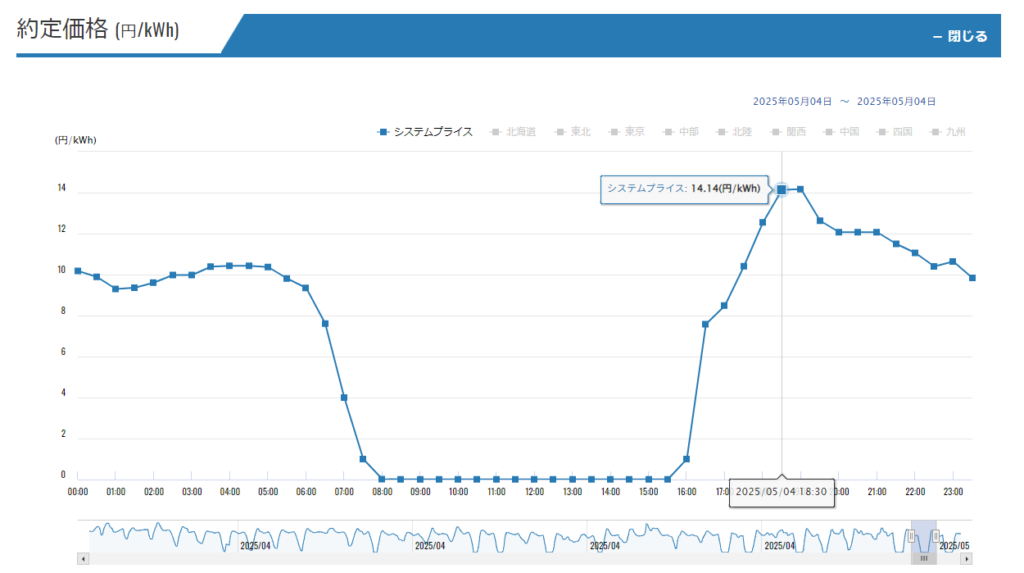This screenshot has width=1024, height=573.
Task: Select left range handle in navigator
Action: coord(912,536)
